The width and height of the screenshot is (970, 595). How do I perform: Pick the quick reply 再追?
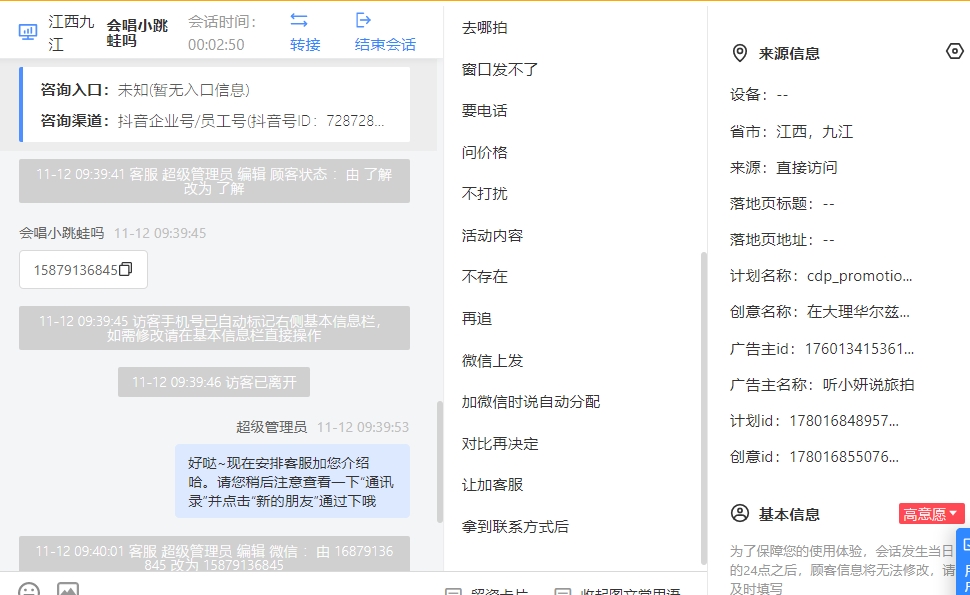point(477,319)
